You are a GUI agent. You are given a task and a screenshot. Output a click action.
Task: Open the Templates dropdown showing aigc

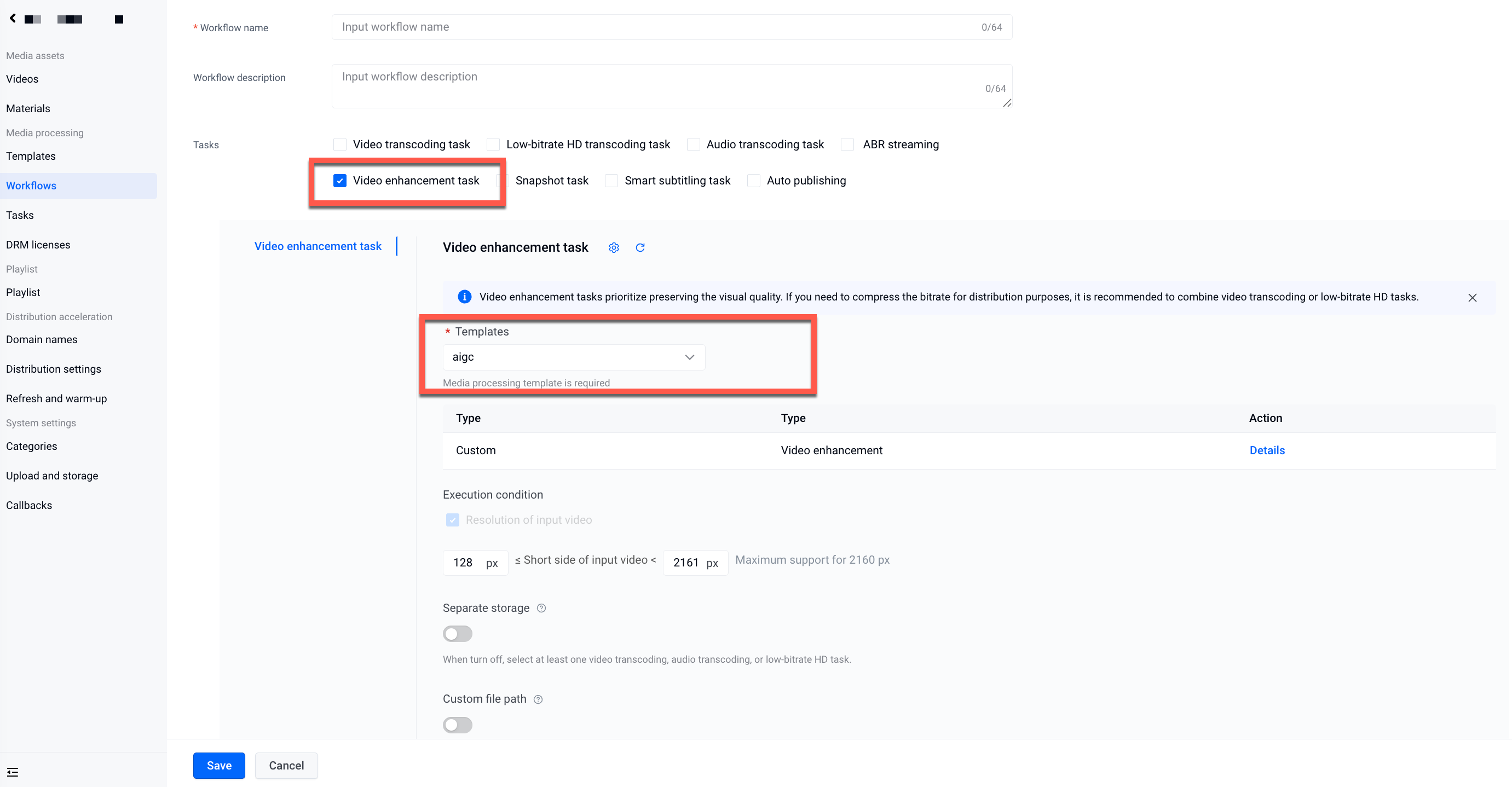coord(574,357)
